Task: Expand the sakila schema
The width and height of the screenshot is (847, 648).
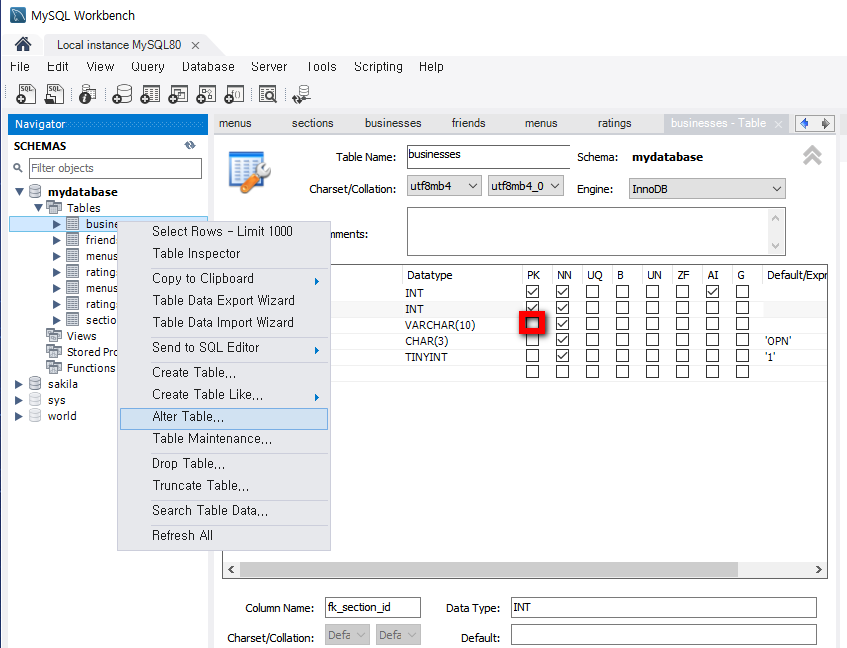Action: [x=18, y=384]
